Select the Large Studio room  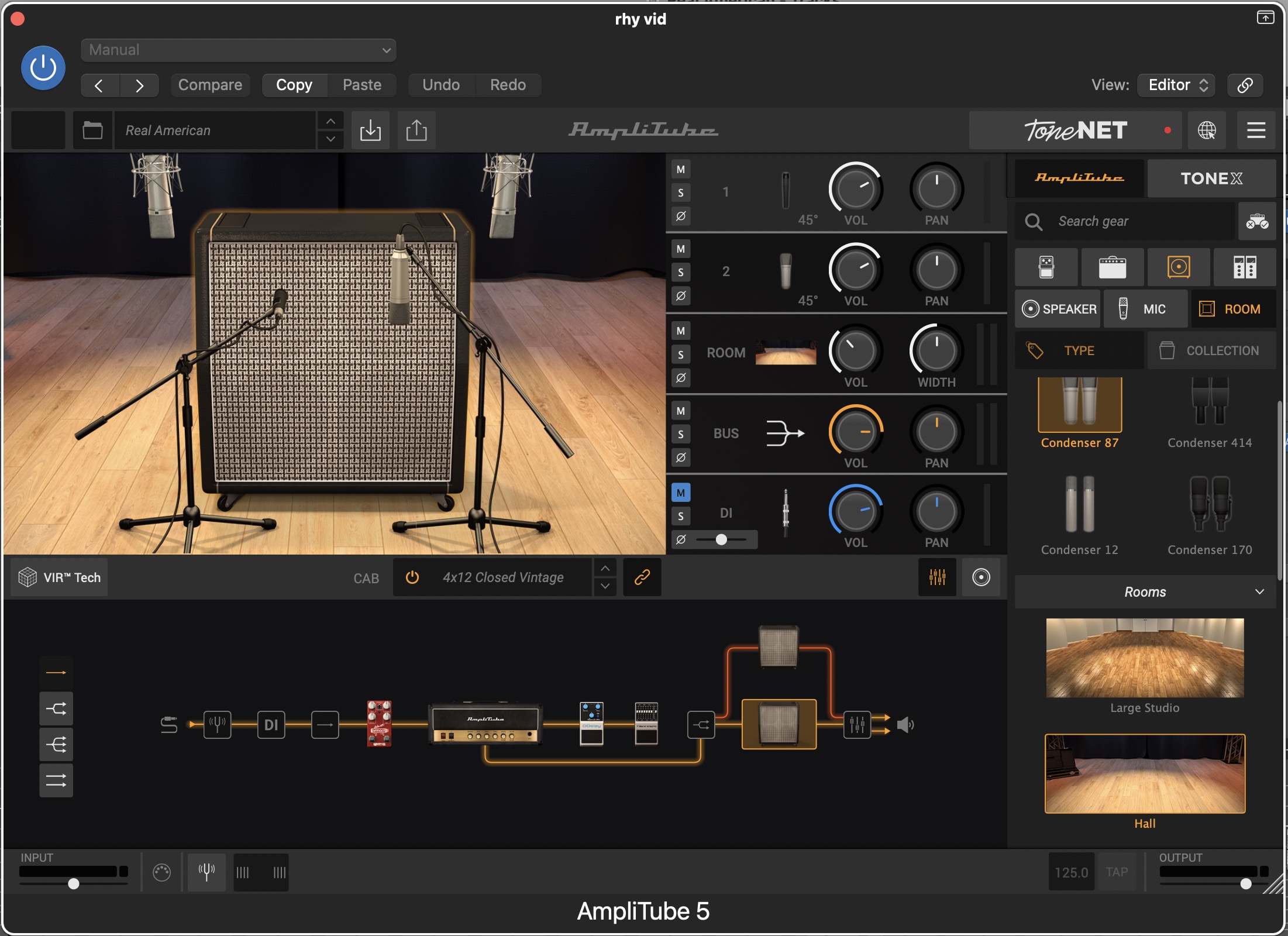(1145, 658)
